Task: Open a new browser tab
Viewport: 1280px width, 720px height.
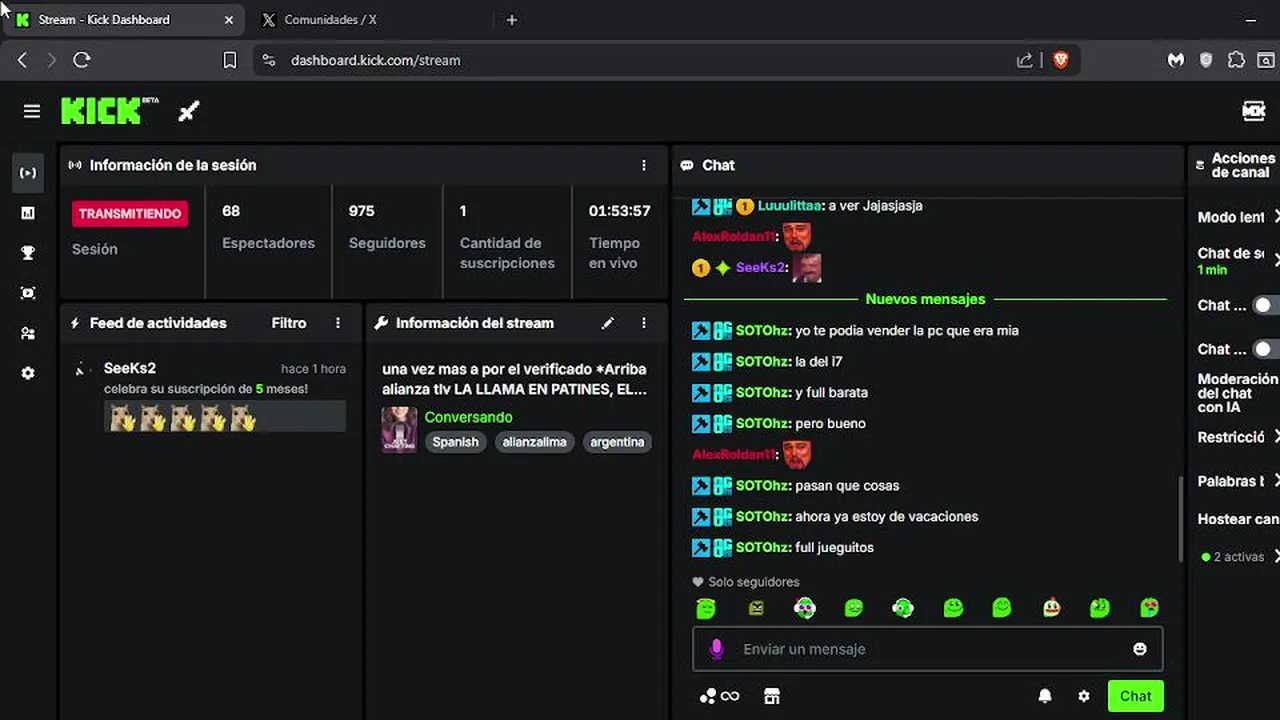Action: 512,20
